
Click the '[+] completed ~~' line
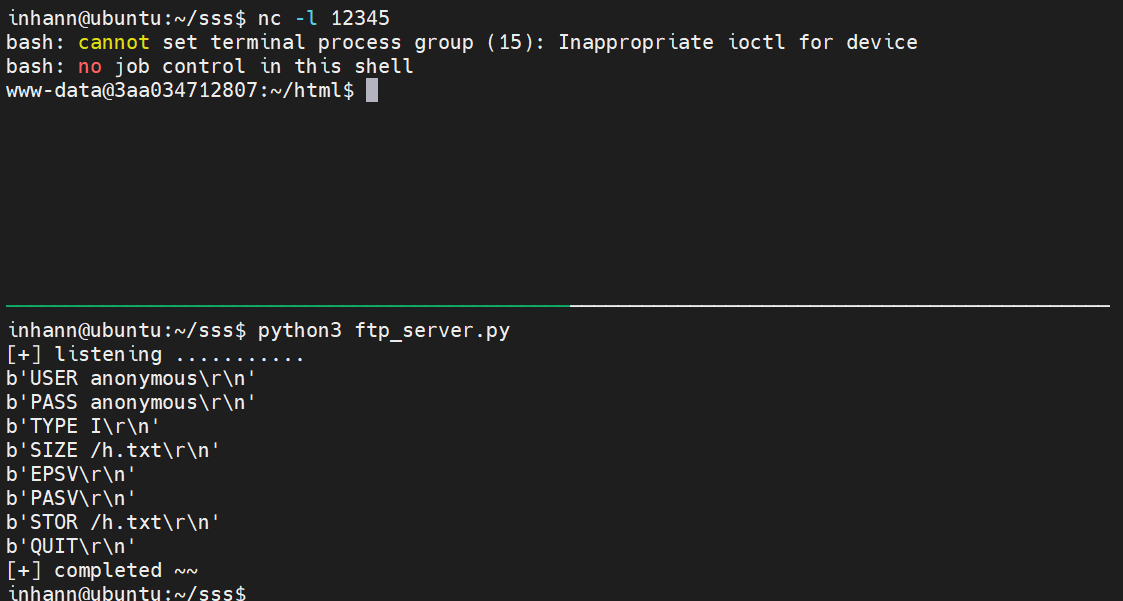[x=102, y=570]
